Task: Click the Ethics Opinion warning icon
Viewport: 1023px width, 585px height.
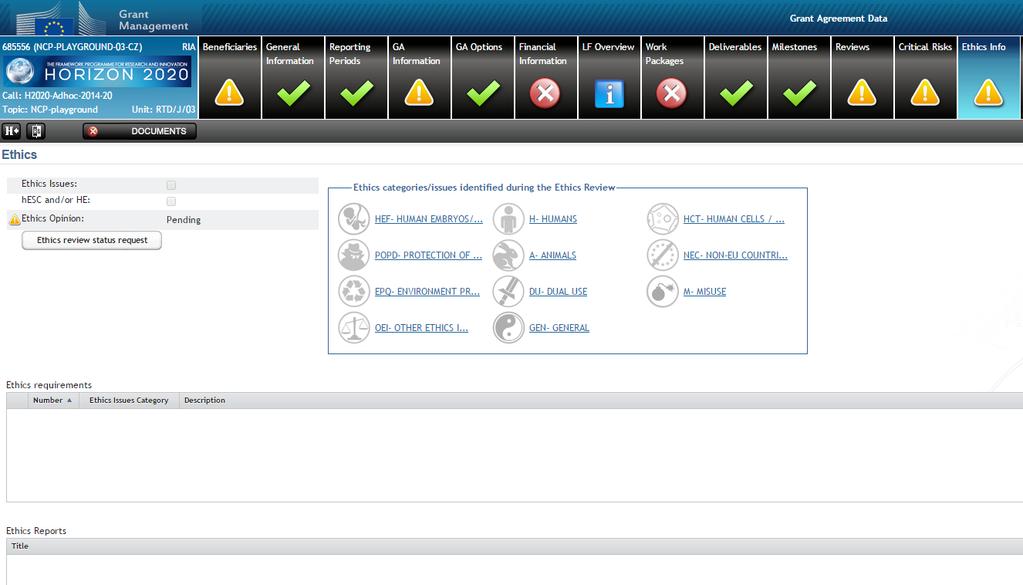Action: [14, 220]
